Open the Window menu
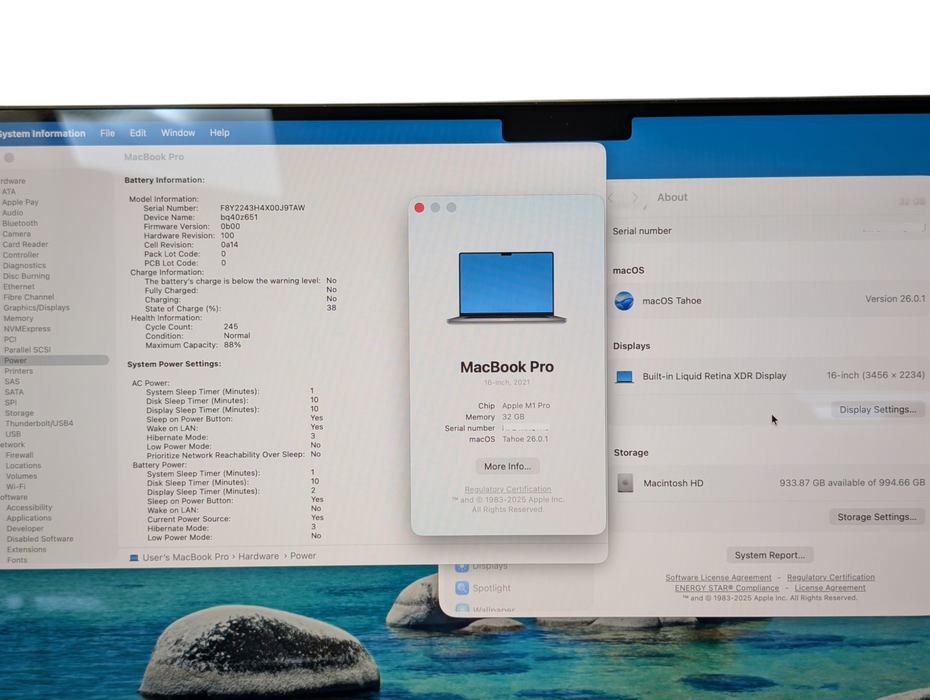930x700 pixels. pyautogui.click(x=178, y=133)
